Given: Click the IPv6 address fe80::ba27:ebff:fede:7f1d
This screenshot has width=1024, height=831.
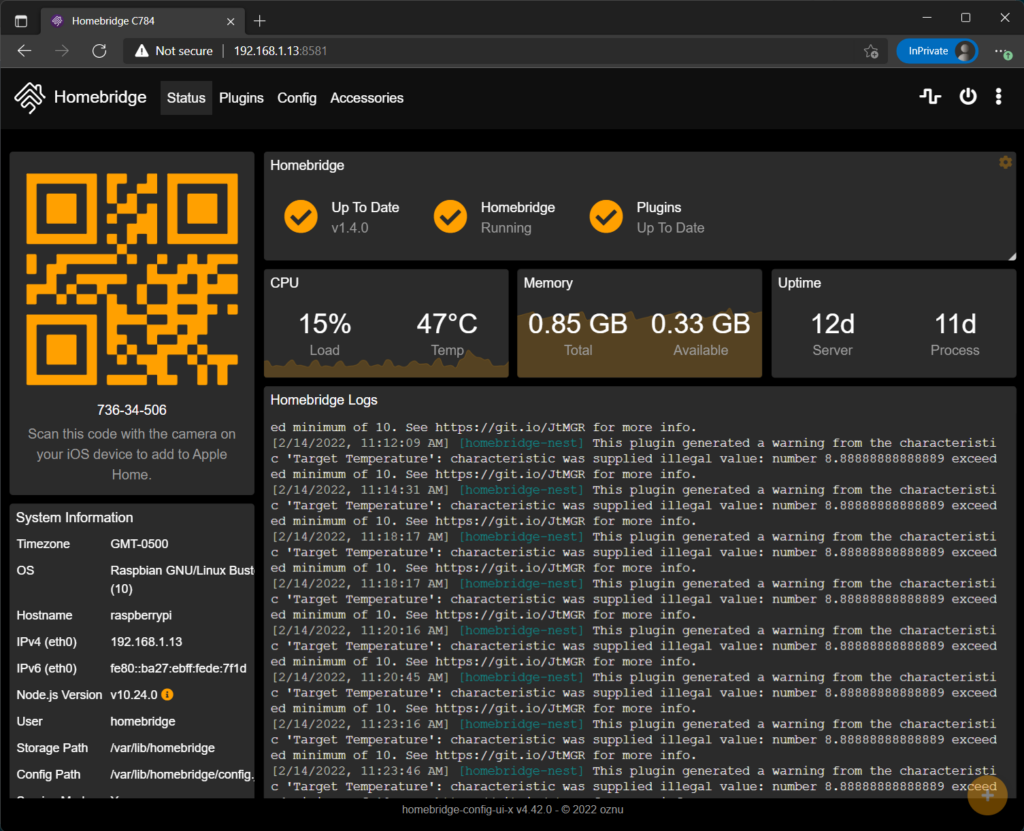Looking at the screenshot, I should [x=178, y=668].
